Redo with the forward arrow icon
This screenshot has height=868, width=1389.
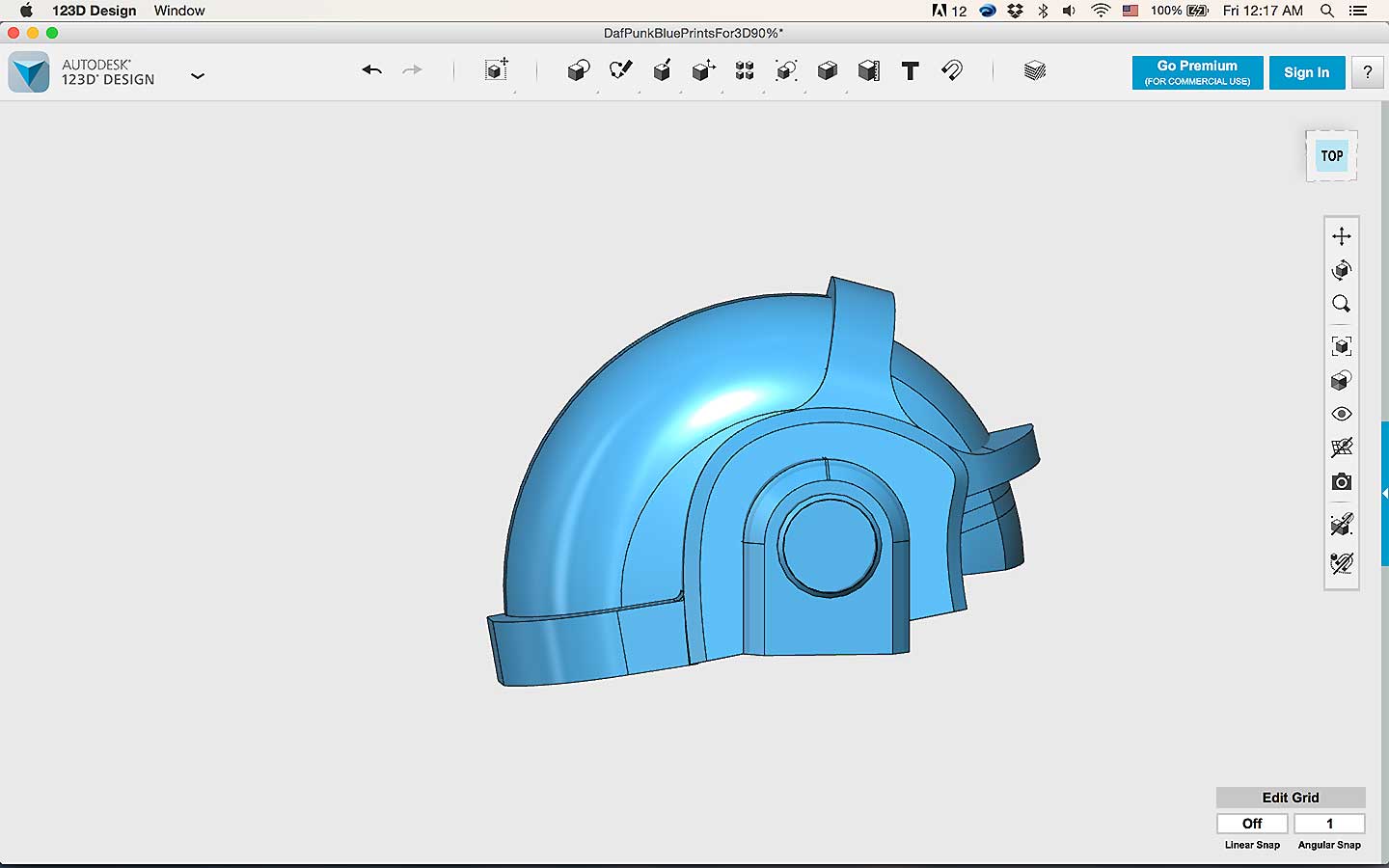(412, 70)
